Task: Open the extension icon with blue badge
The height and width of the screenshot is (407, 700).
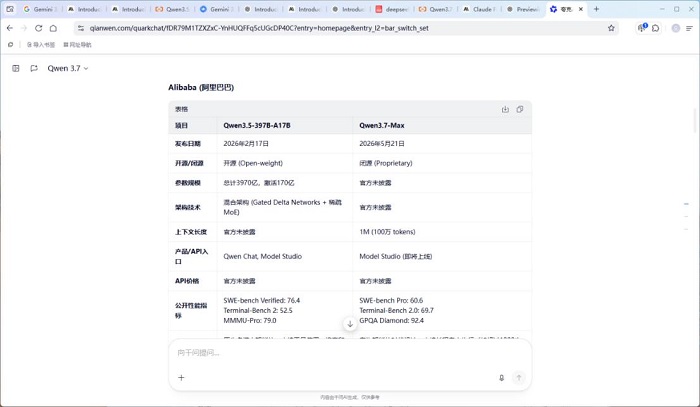Action: 642,28
